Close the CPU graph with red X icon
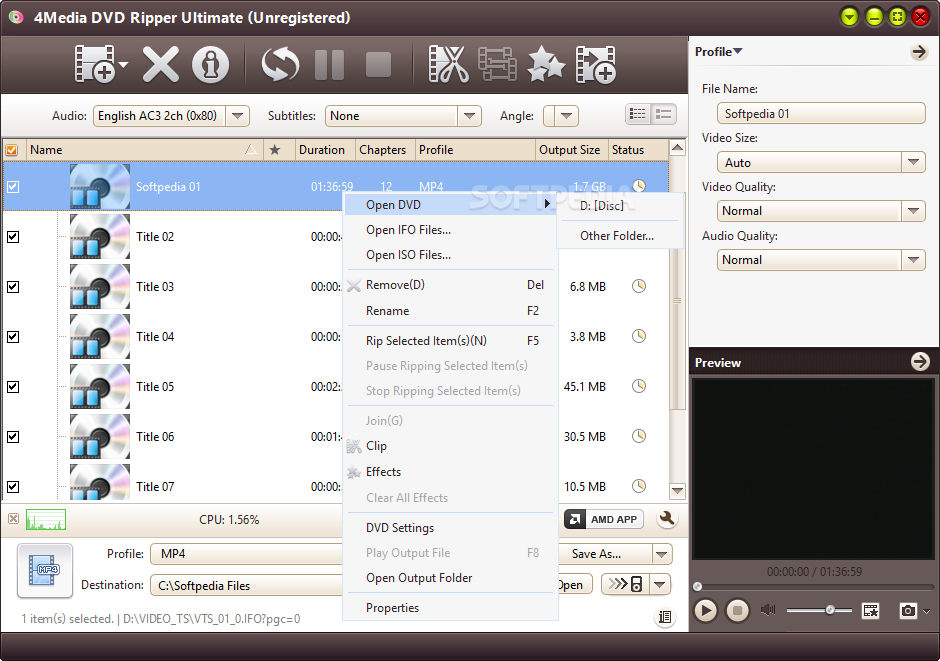This screenshot has height=661, width=940. click(x=13, y=518)
